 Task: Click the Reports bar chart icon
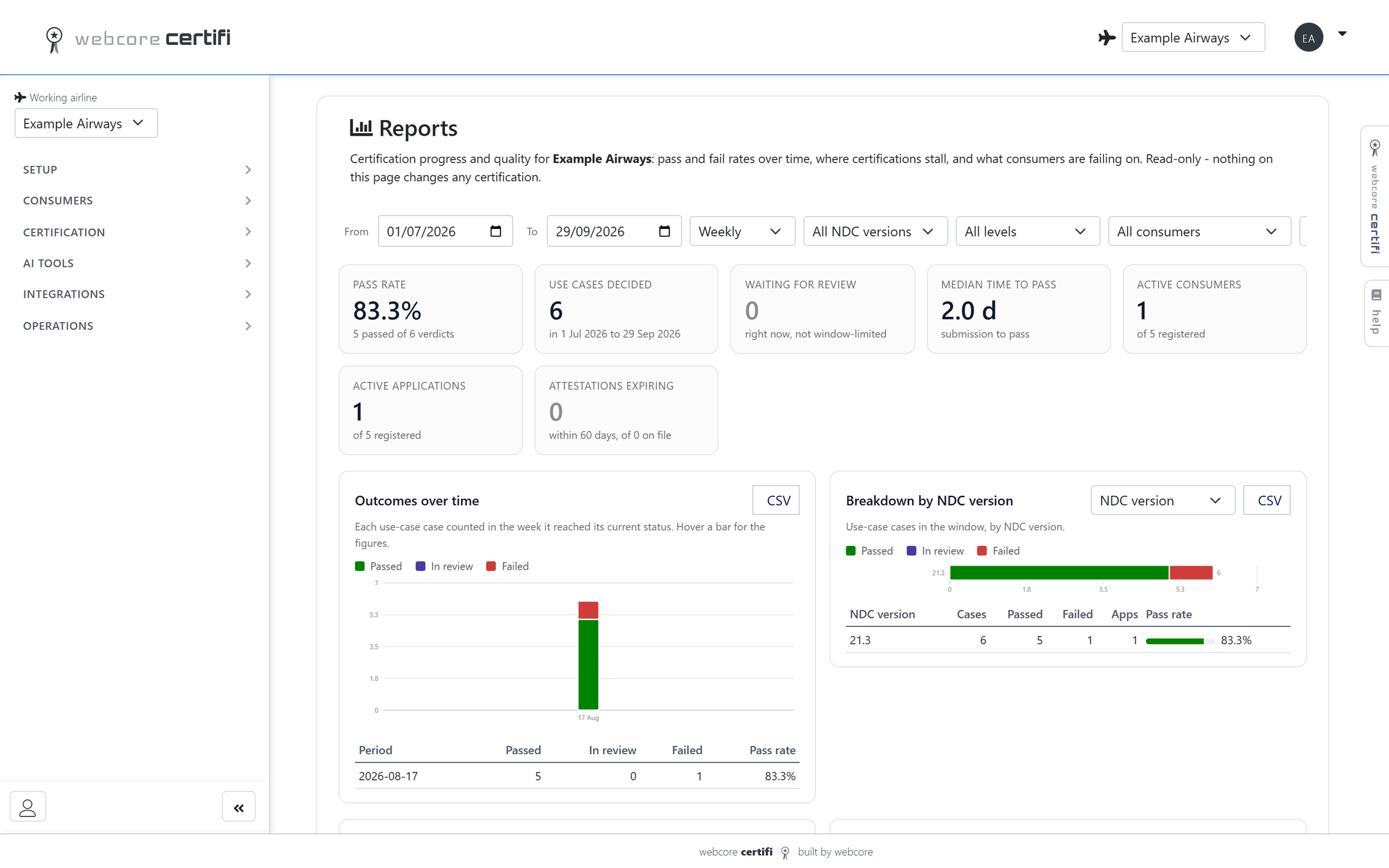(x=361, y=127)
